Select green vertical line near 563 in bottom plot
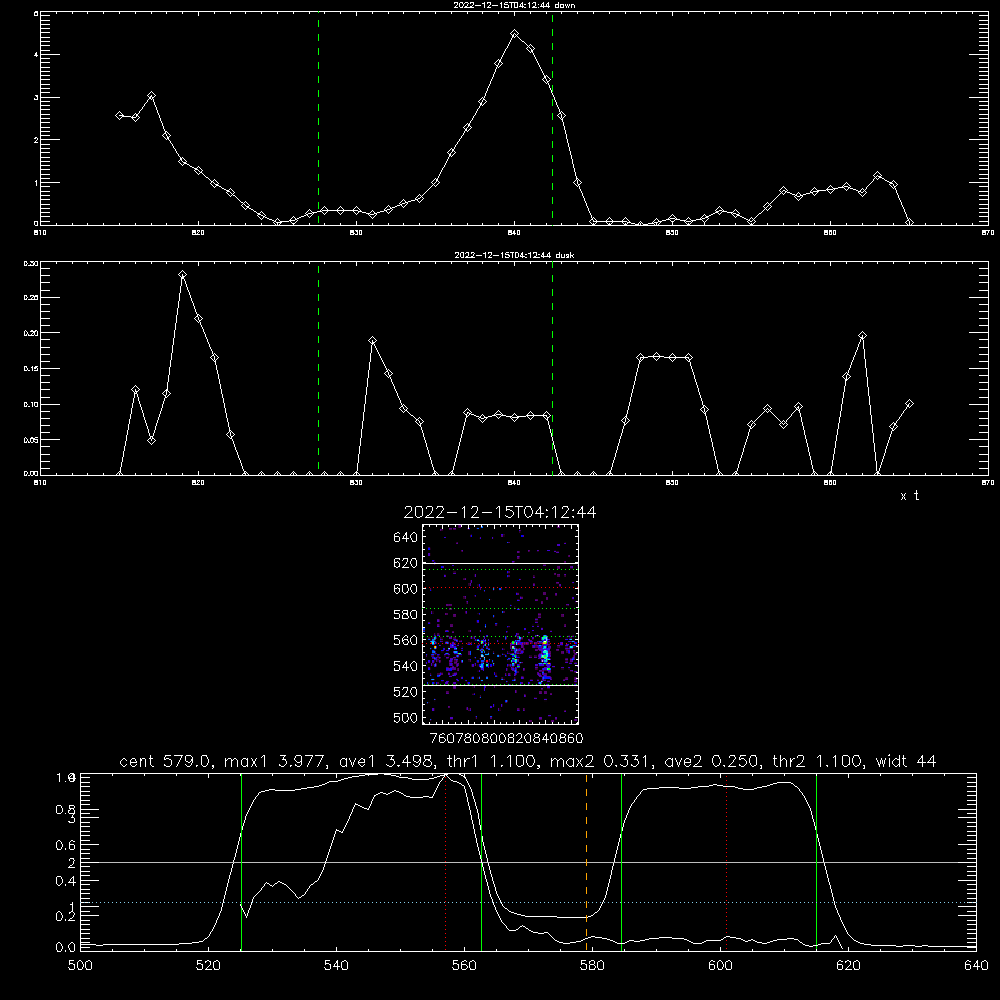This screenshot has height=1000, width=1000. tap(482, 862)
